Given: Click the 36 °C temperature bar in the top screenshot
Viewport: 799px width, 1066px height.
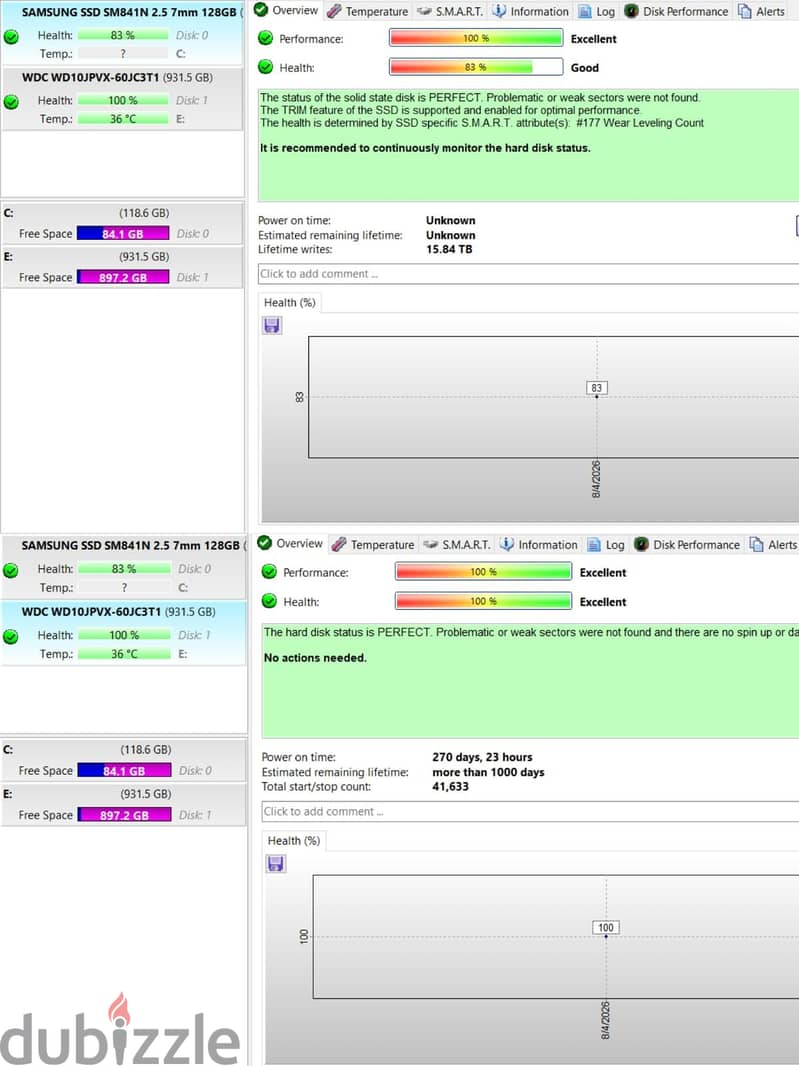Looking at the screenshot, I should (122, 119).
